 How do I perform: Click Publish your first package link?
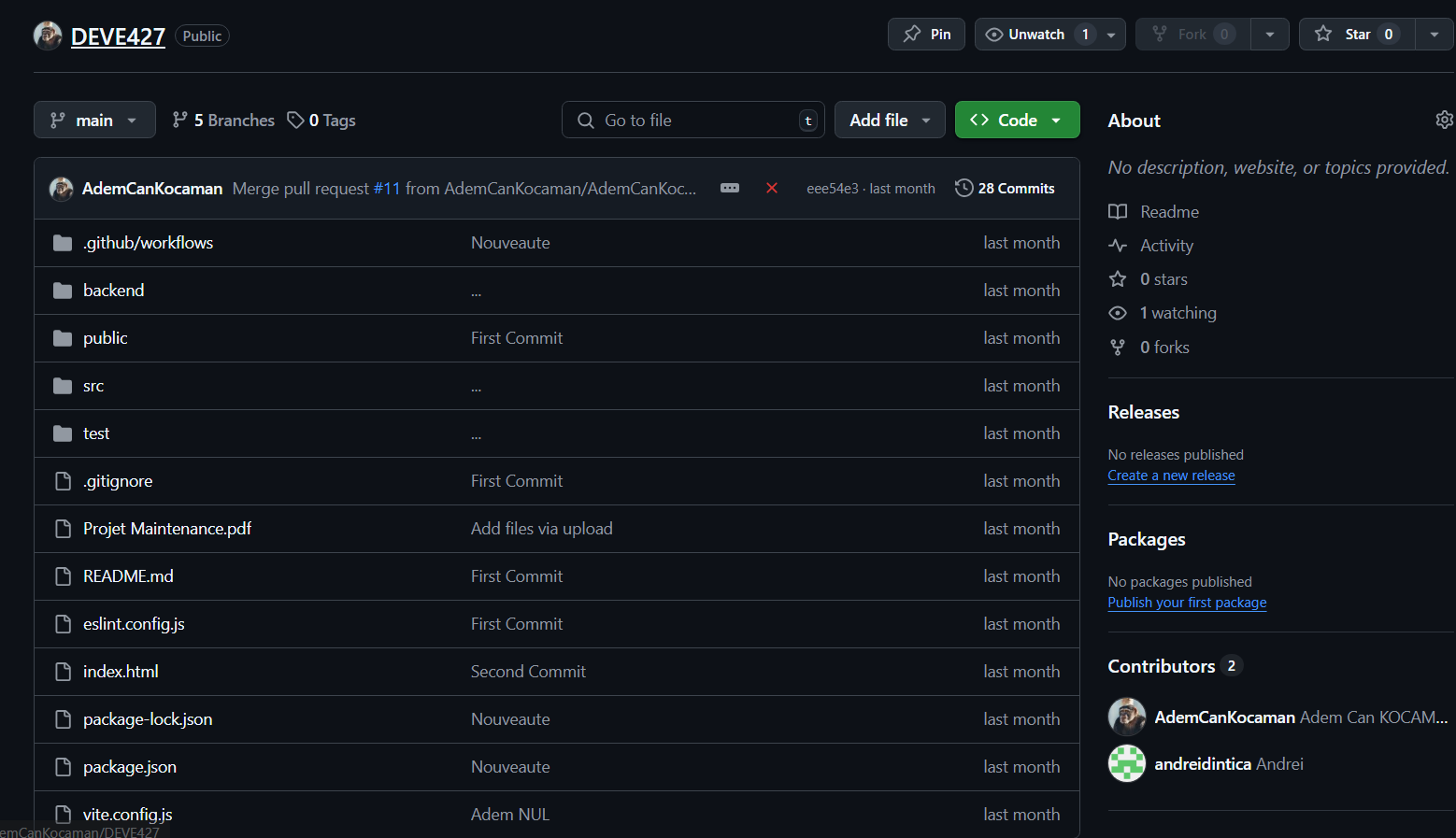pos(1187,603)
